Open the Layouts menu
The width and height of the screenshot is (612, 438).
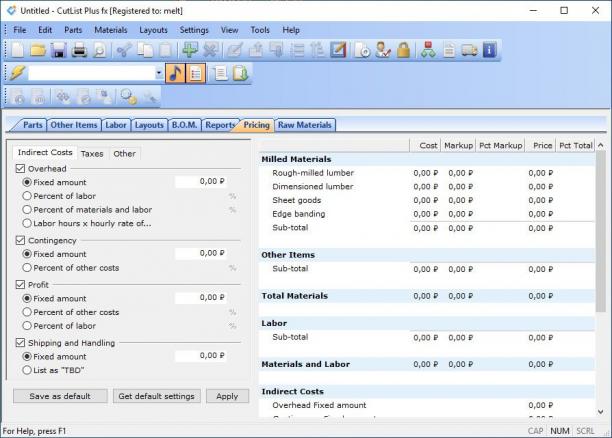pos(153,30)
